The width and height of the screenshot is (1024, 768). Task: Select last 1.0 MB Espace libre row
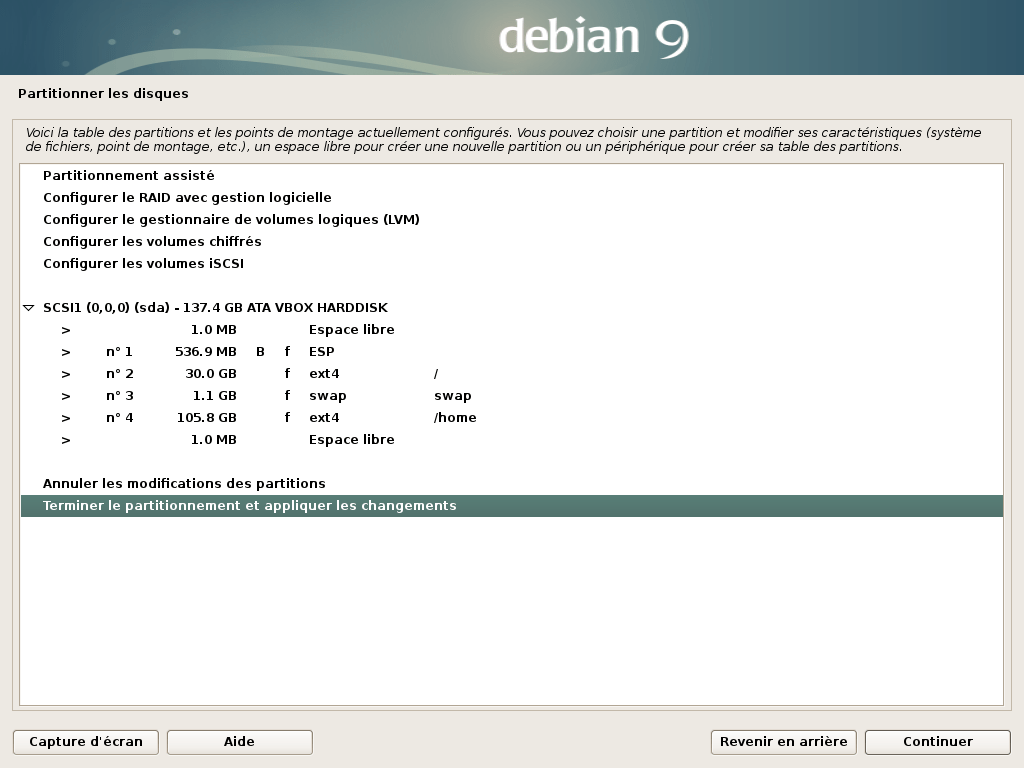512,440
